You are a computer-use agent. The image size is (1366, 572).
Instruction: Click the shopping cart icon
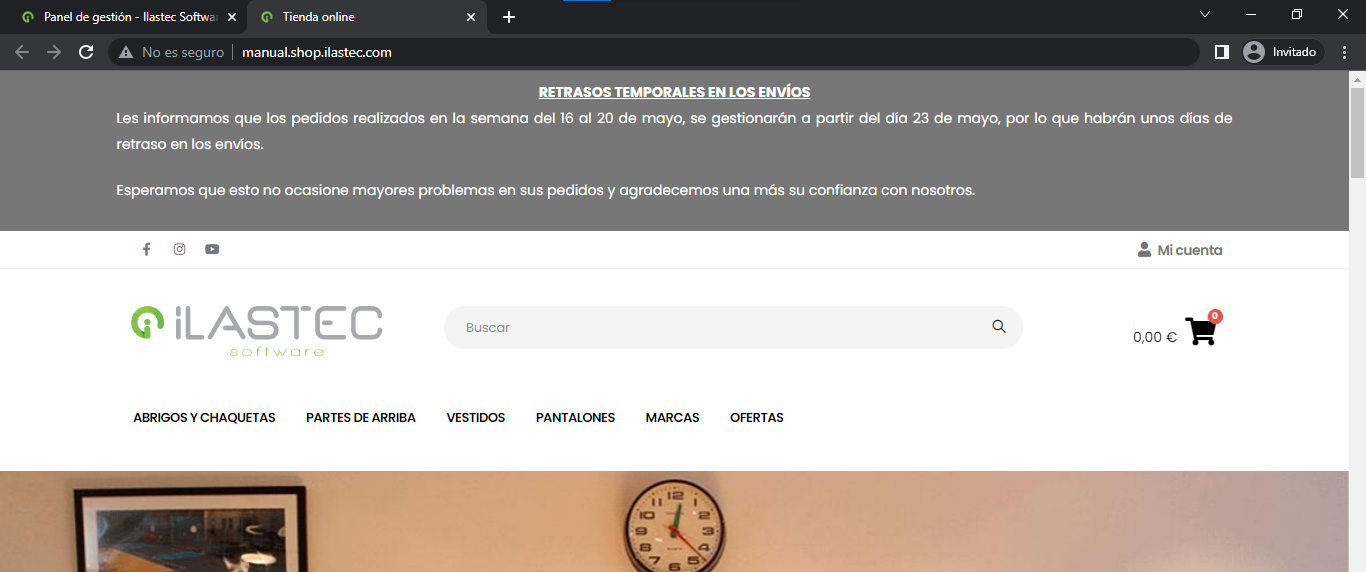[x=1200, y=331]
